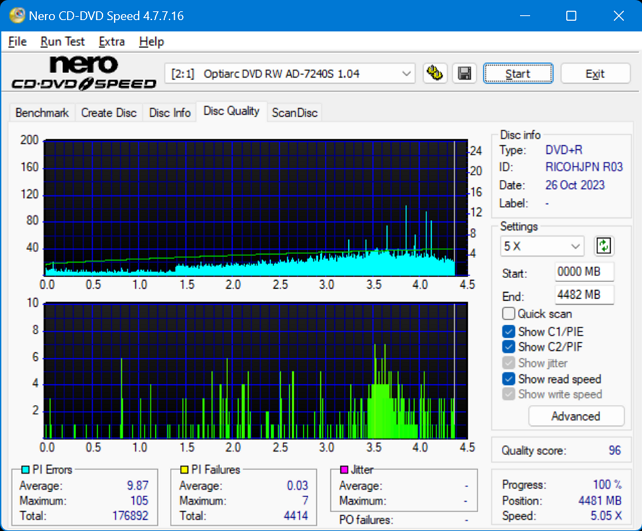Click PI Errors total value 176892
Image resolution: width=642 pixels, height=531 pixels.
[x=130, y=515]
